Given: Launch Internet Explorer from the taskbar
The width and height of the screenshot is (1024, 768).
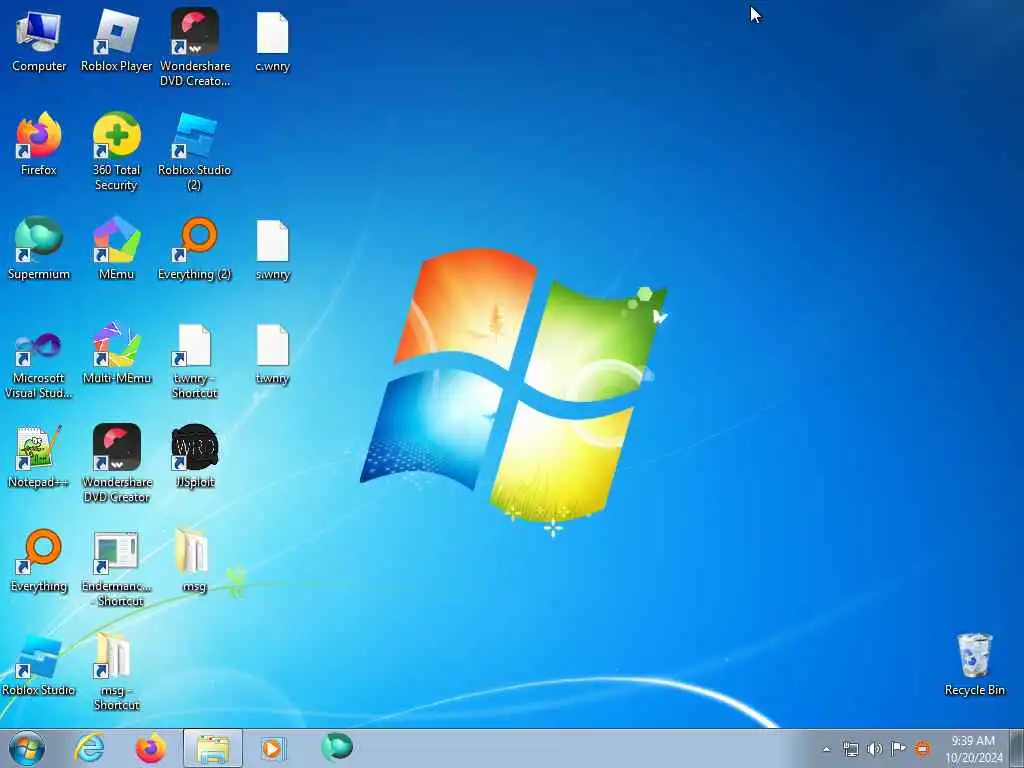Looking at the screenshot, I should (89, 748).
